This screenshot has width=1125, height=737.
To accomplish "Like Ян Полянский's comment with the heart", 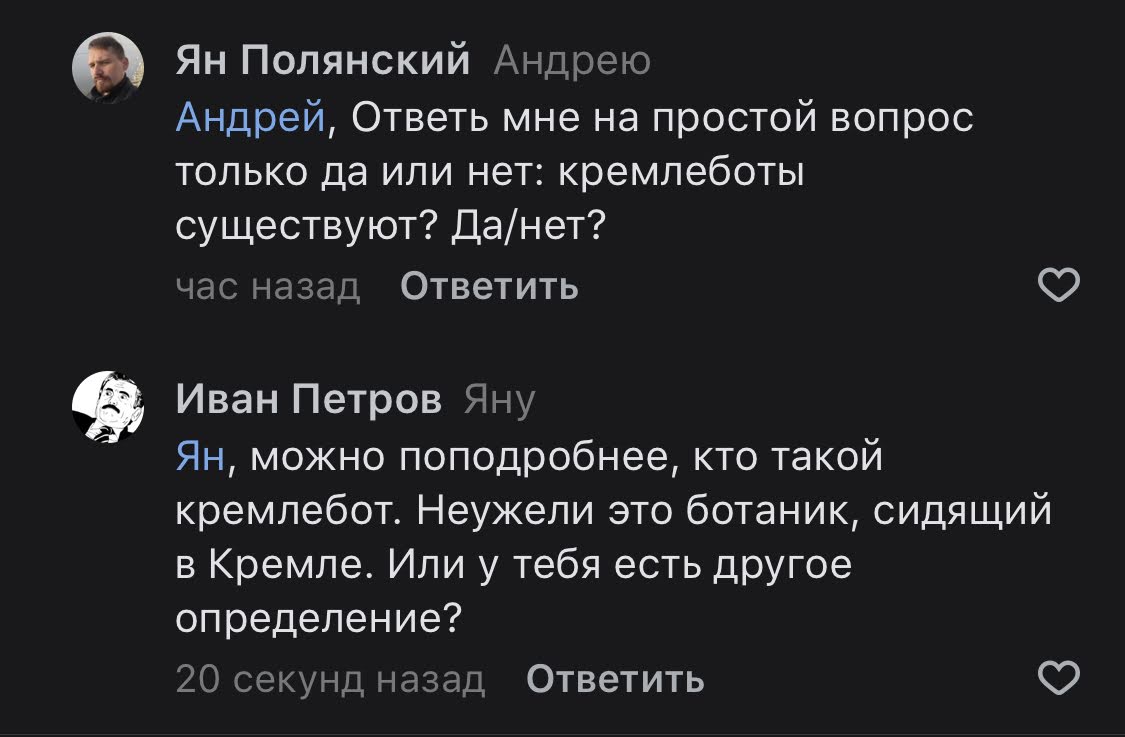I will [1060, 287].
